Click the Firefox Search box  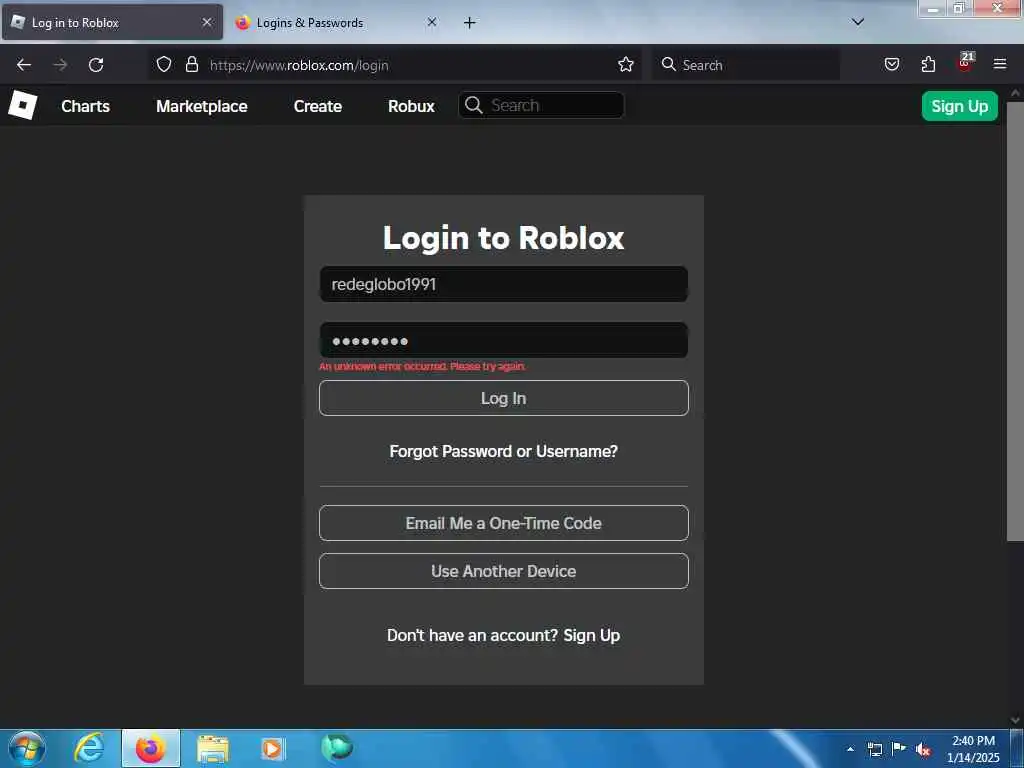click(746, 65)
